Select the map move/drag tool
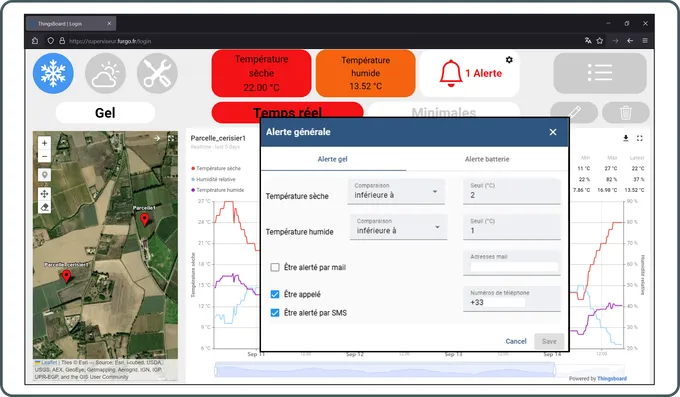The height and width of the screenshot is (397, 680). [44, 194]
